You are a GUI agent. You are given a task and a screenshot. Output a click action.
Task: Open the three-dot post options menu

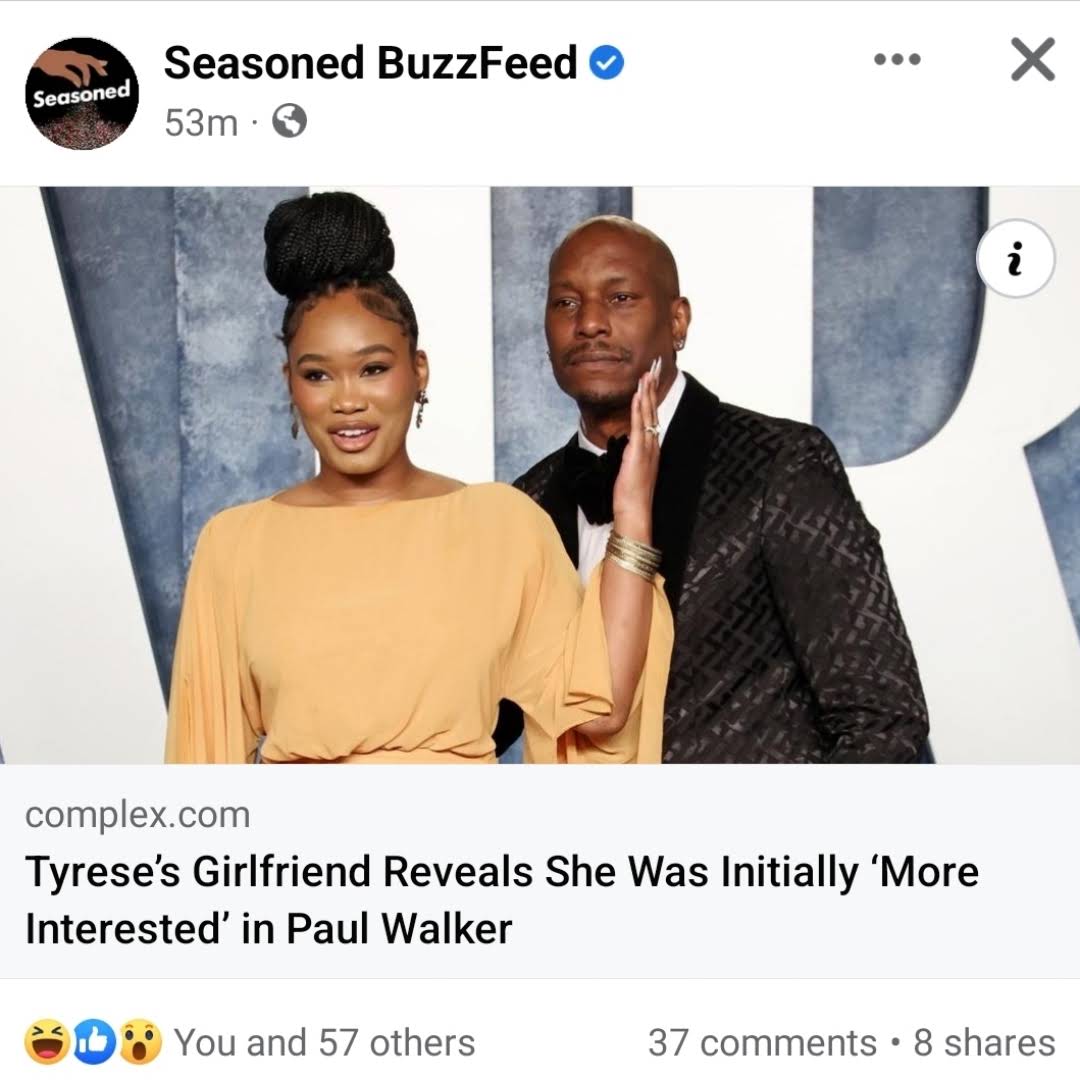(897, 60)
